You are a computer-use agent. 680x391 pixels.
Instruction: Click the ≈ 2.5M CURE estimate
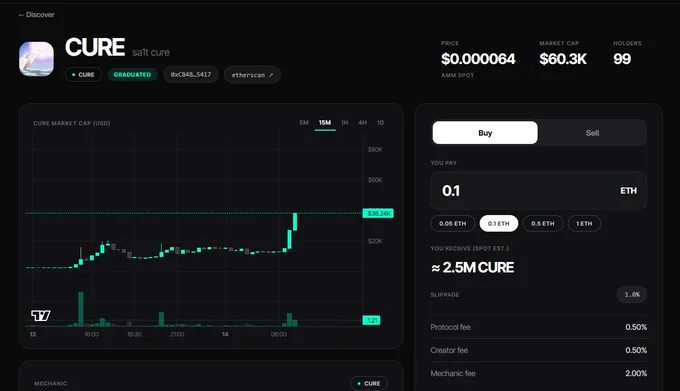[x=473, y=267]
